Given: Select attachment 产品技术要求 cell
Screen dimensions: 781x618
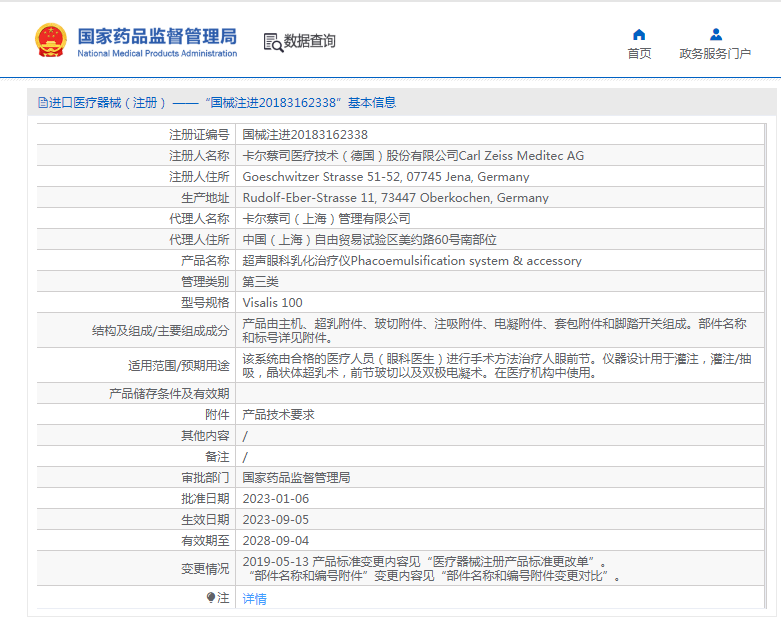Looking at the screenshot, I should tap(500, 414).
